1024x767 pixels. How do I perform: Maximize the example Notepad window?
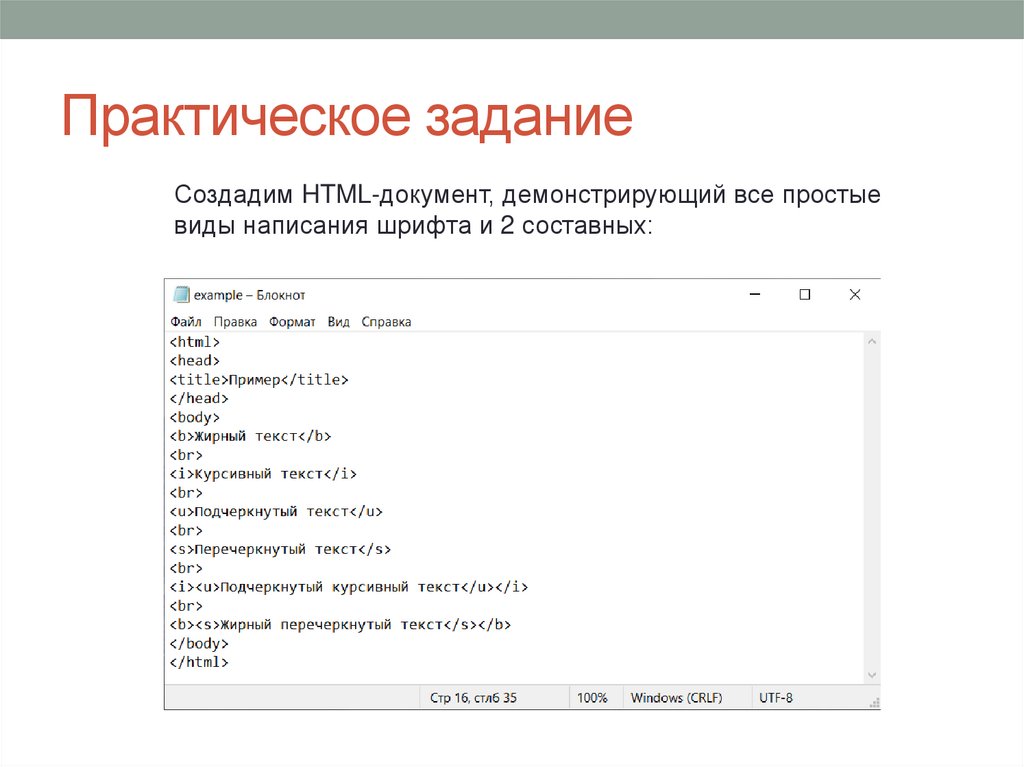click(805, 295)
